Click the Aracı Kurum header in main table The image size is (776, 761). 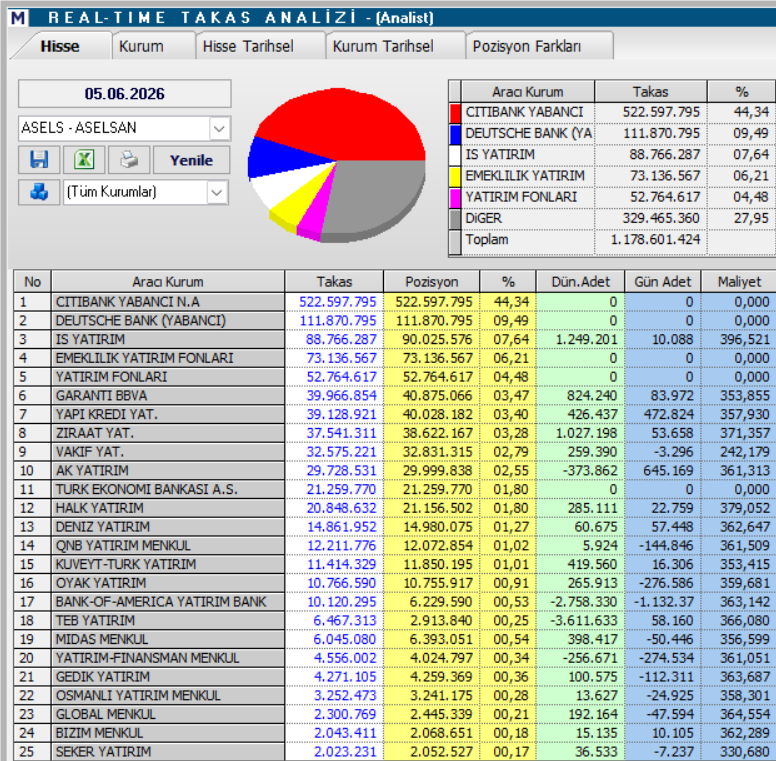(168, 282)
